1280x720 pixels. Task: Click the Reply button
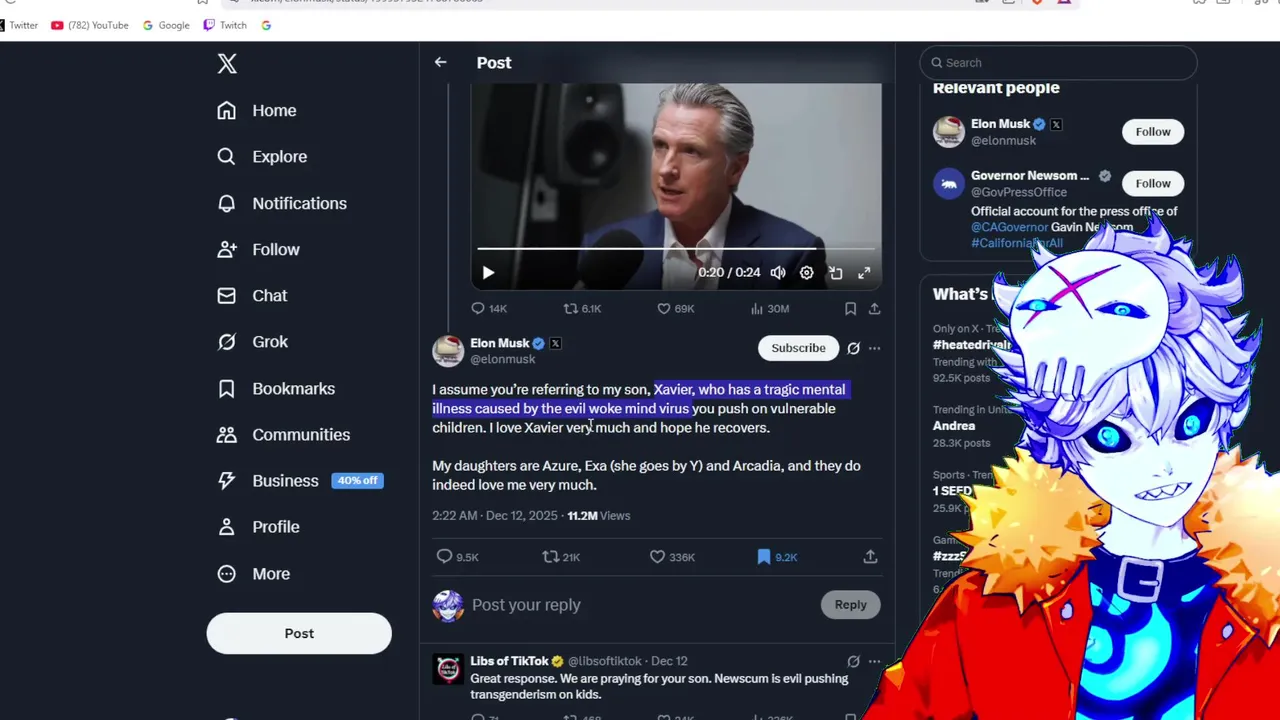click(x=851, y=604)
